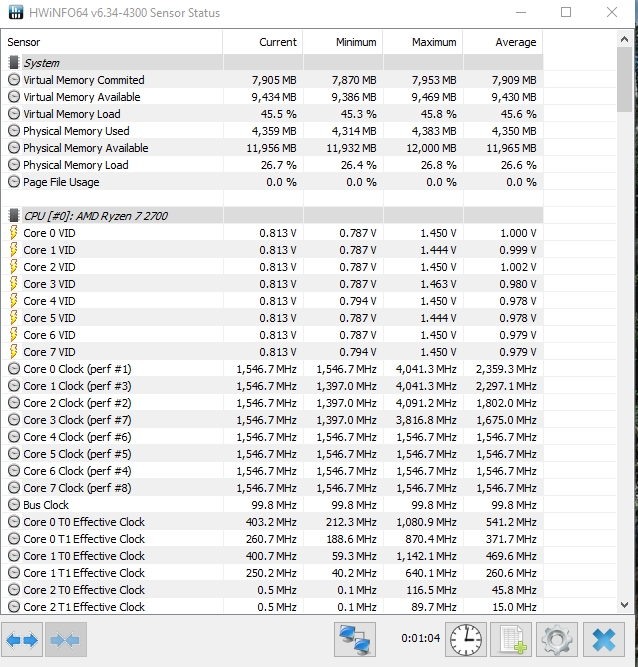
Task: Open the network remote monitoring icon
Action: point(355,640)
